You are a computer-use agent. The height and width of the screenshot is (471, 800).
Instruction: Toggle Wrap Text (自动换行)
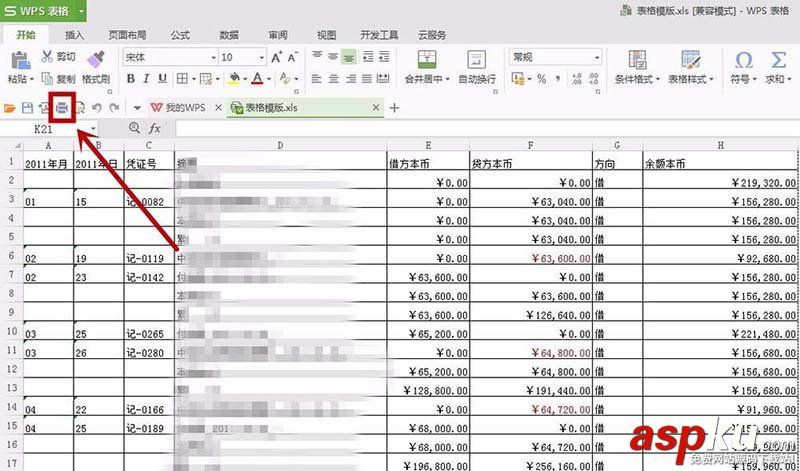click(x=477, y=66)
